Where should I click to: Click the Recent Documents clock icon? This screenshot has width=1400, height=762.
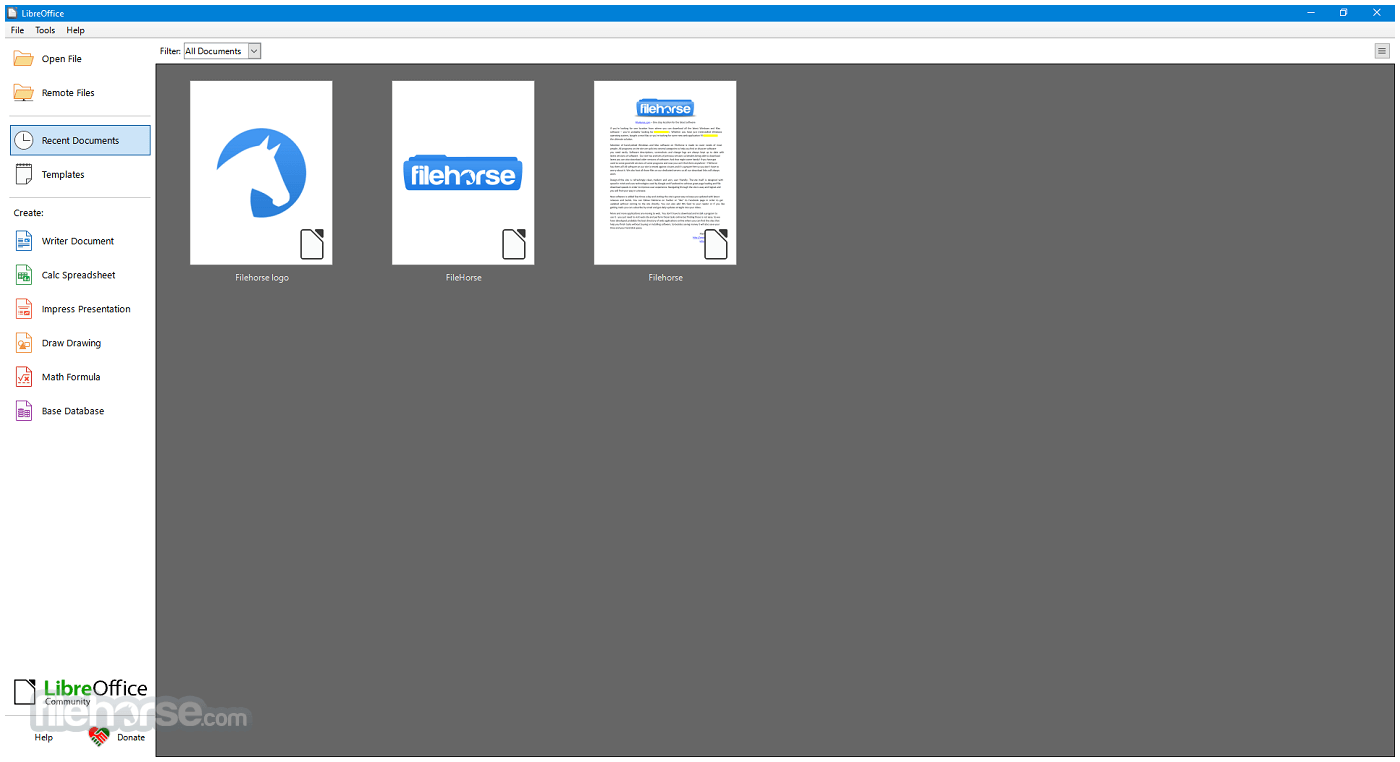(23, 141)
